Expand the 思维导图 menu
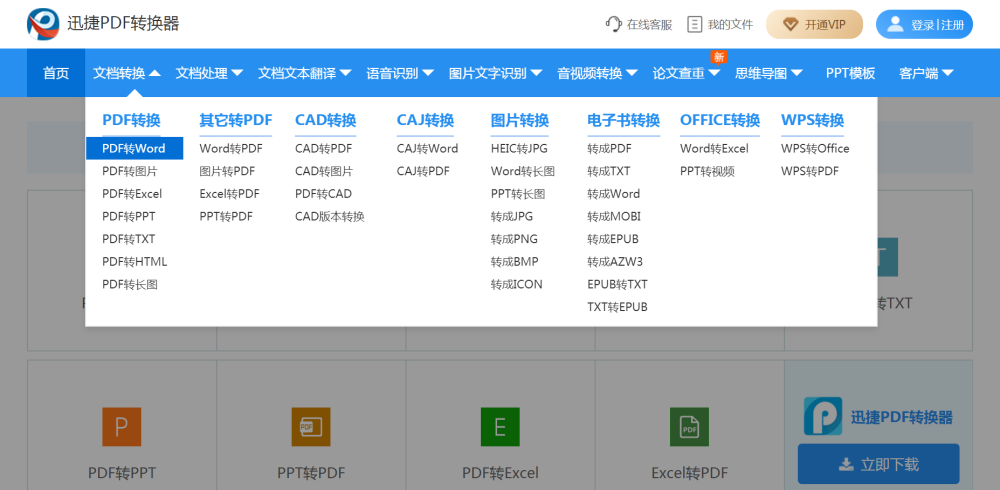The width and height of the screenshot is (1000, 490). click(768, 73)
